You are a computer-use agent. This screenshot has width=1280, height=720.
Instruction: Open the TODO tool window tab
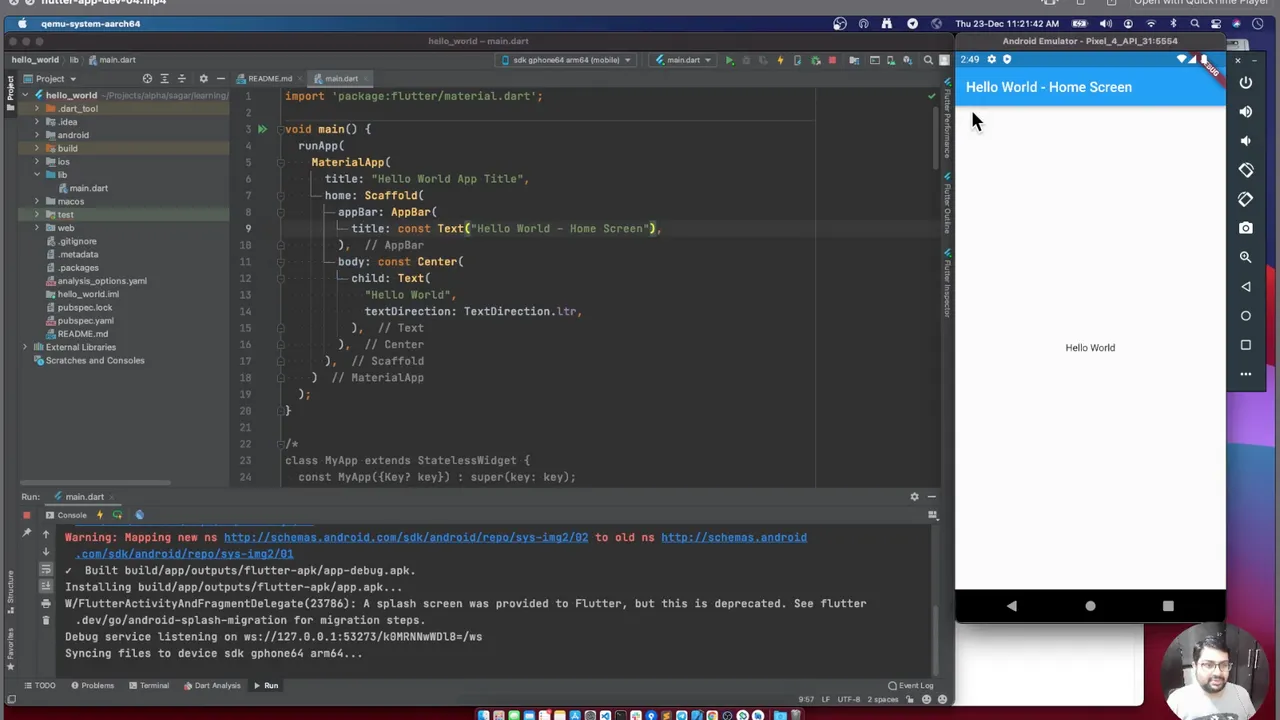click(x=39, y=686)
